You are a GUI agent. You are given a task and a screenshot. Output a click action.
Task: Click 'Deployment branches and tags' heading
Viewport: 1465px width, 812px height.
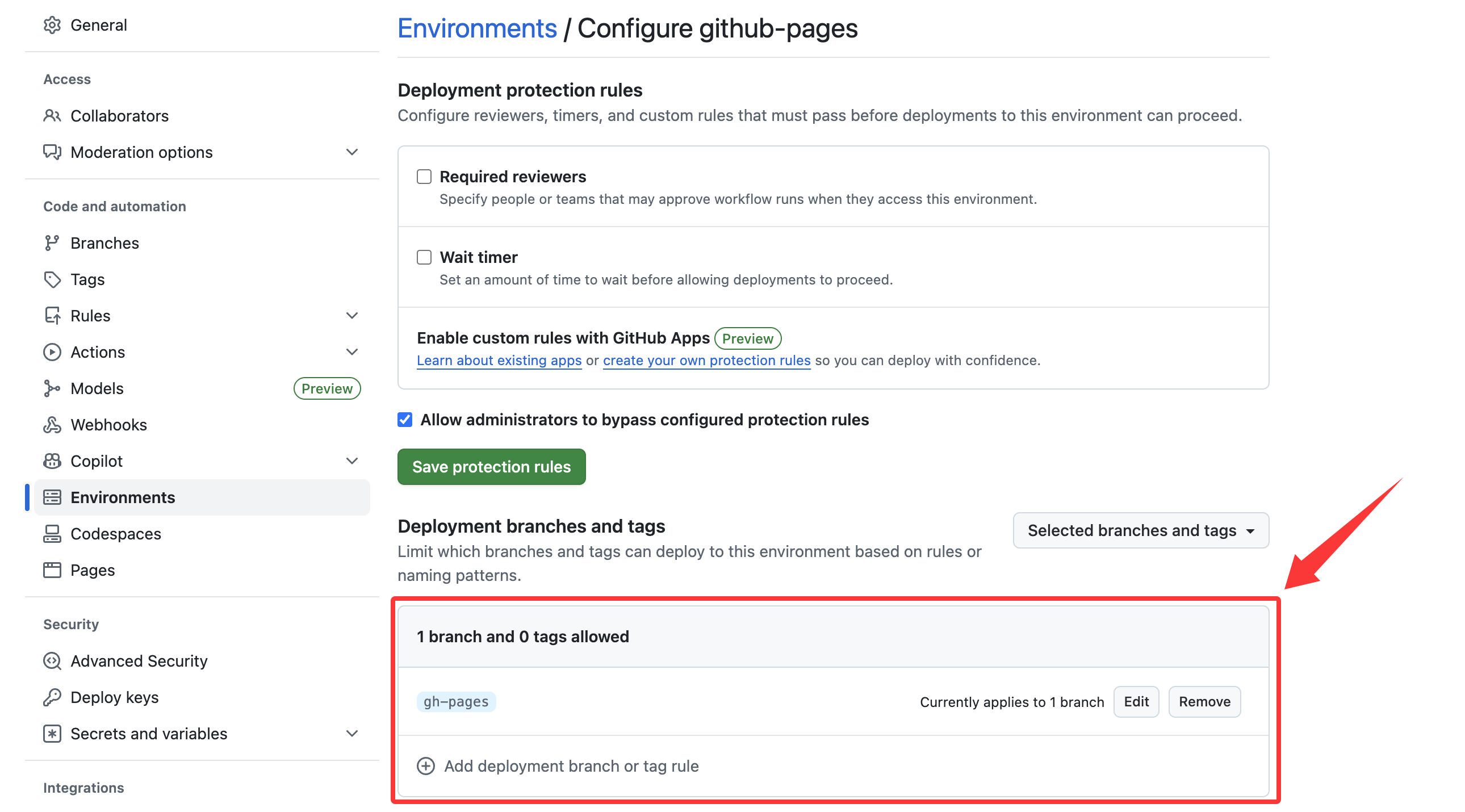tap(531, 527)
